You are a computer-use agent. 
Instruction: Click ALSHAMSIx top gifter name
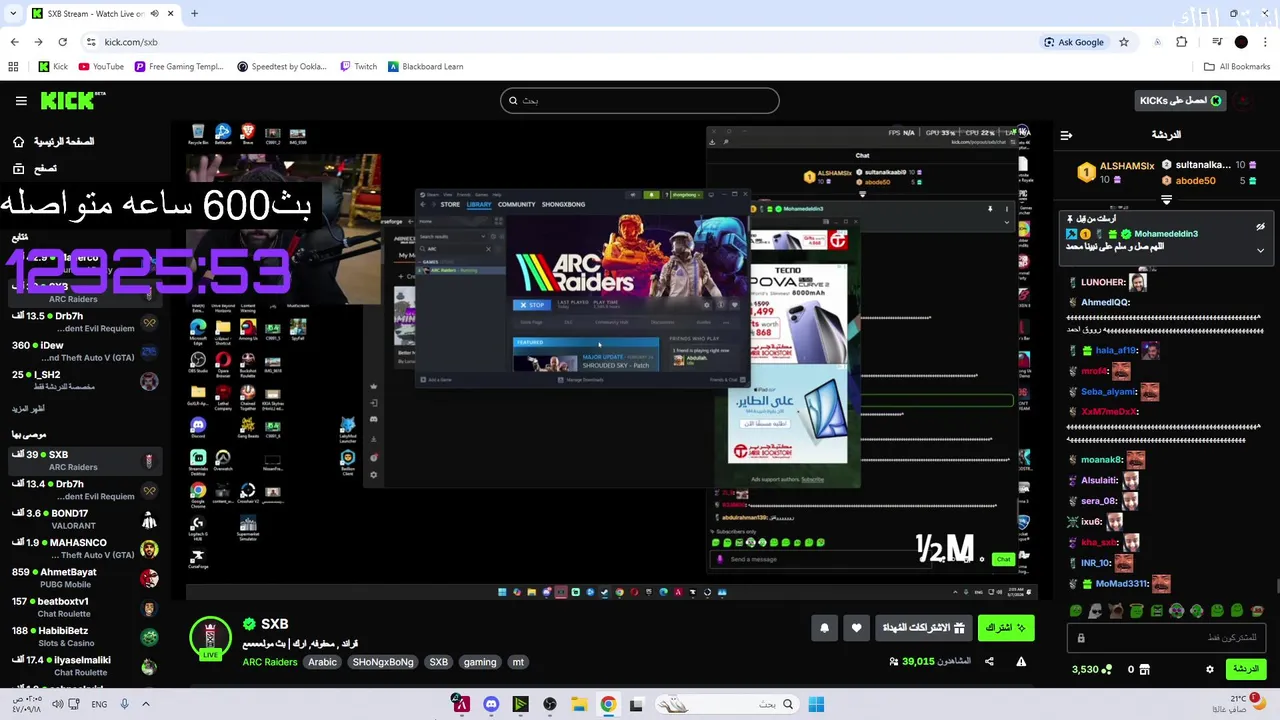pos(1127,166)
